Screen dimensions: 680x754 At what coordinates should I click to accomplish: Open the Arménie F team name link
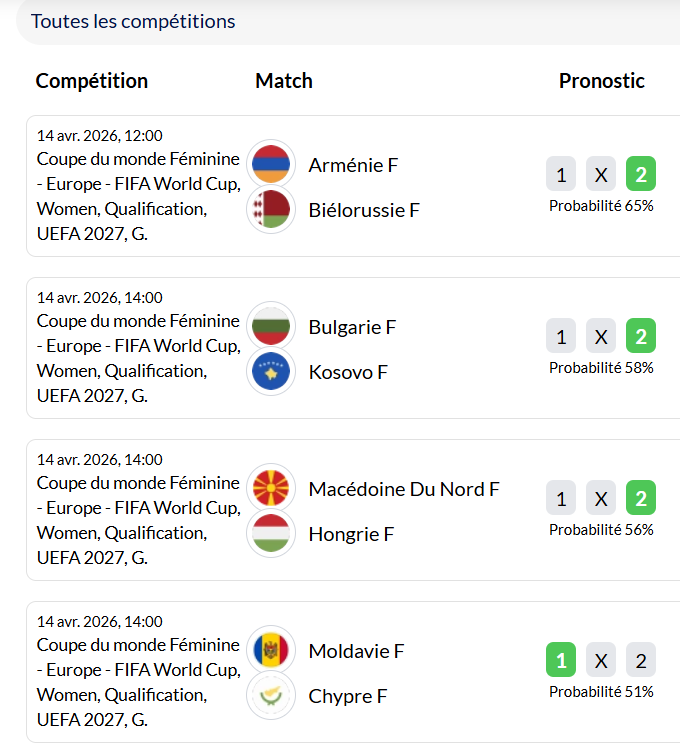click(x=353, y=165)
